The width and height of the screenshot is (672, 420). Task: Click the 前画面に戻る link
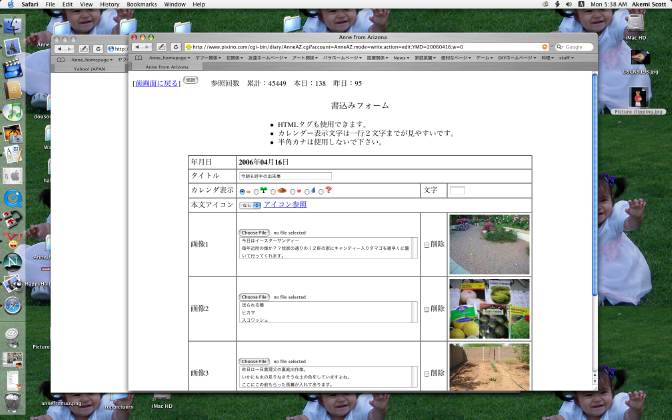157,84
